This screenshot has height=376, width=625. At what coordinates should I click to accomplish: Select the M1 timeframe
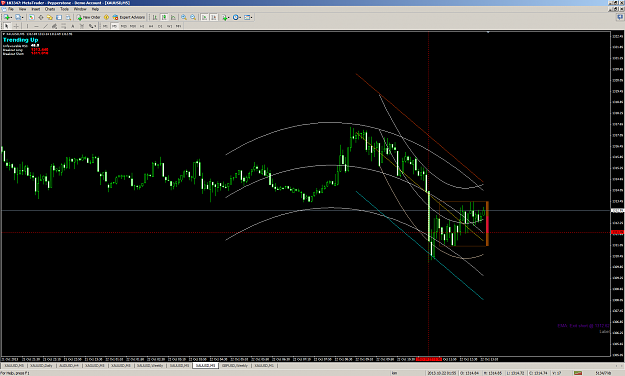tap(105, 26)
